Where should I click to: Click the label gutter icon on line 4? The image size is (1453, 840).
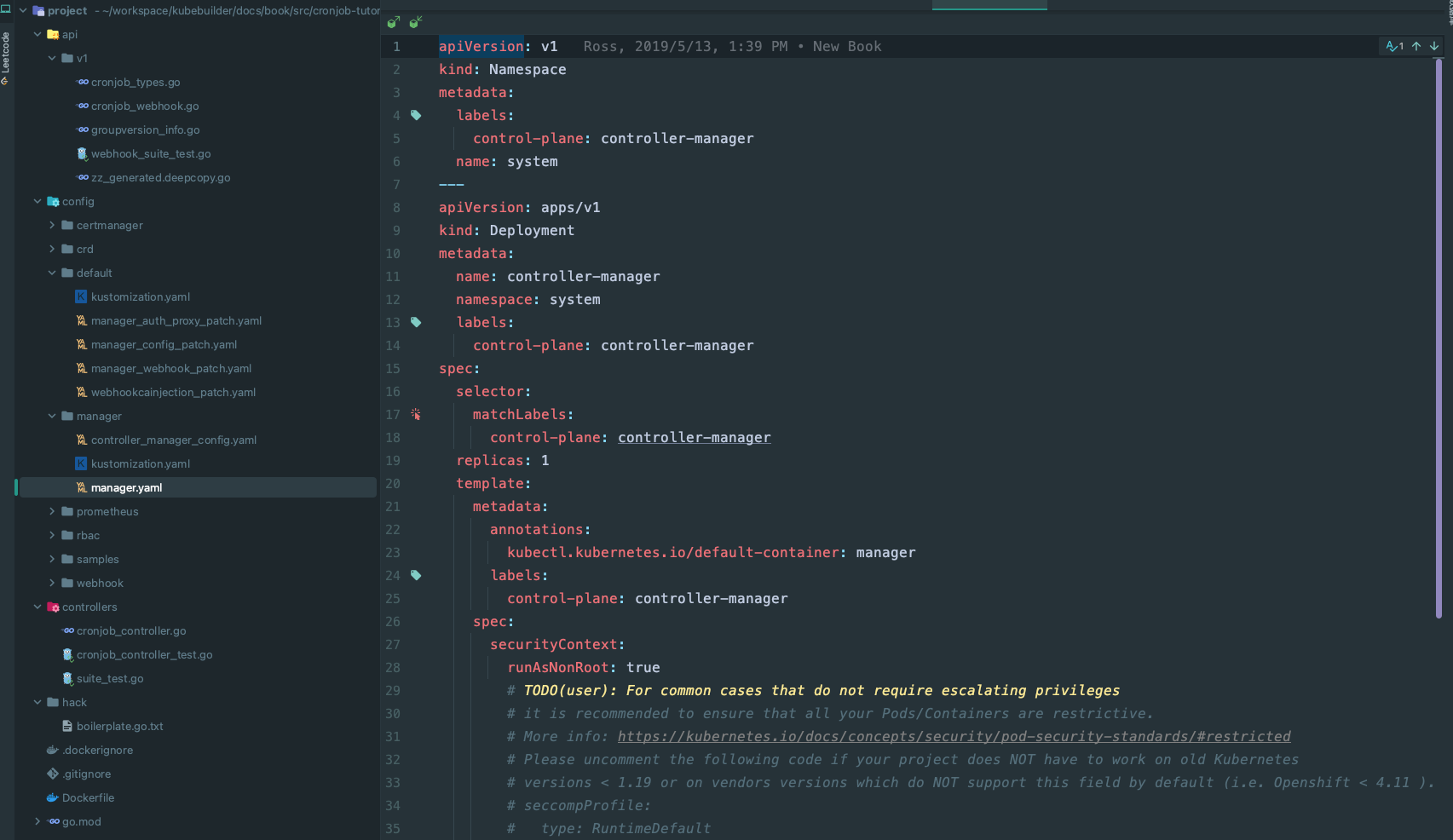(x=416, y=115)
